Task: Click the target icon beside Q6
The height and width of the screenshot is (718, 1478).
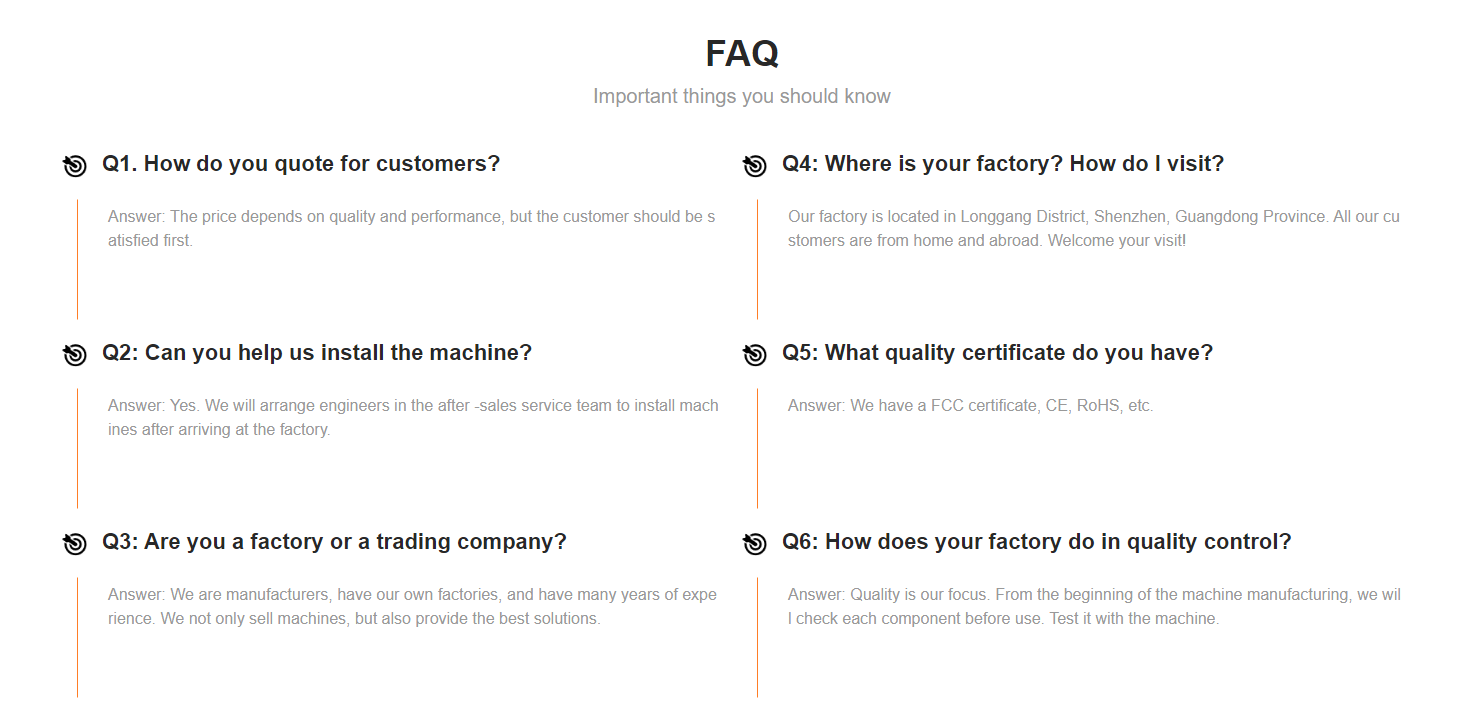Action: (754, 544)
